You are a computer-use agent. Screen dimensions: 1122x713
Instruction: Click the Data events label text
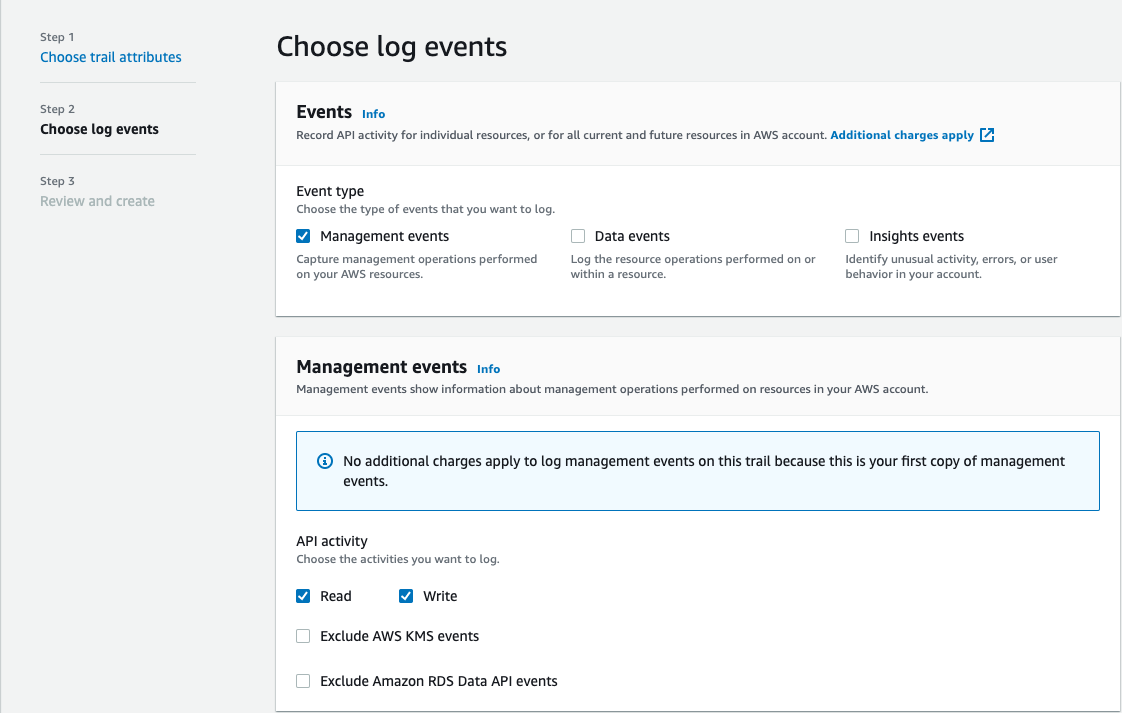coord(632,237)
